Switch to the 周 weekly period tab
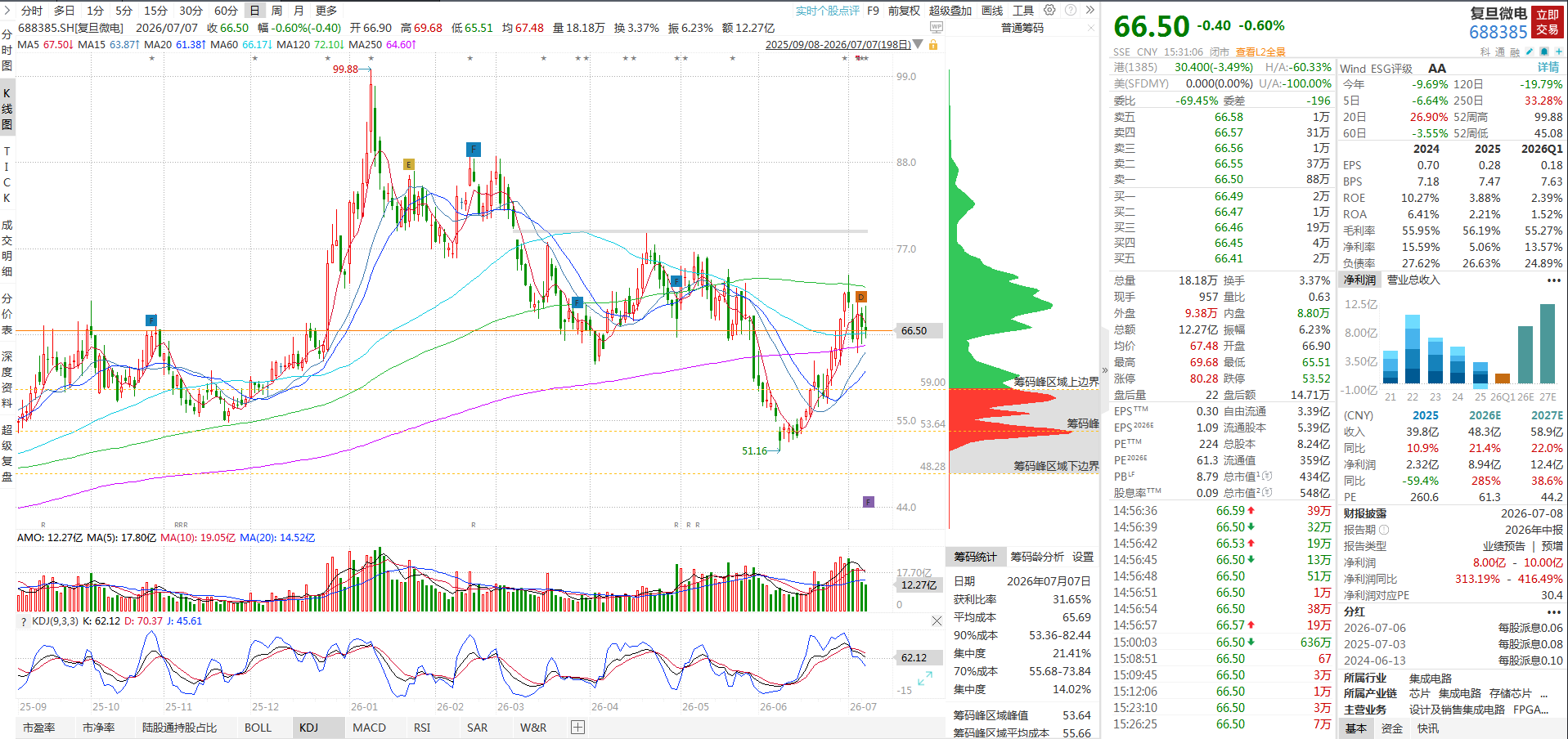Screen dimensions: 1568x739 (277, 11)
